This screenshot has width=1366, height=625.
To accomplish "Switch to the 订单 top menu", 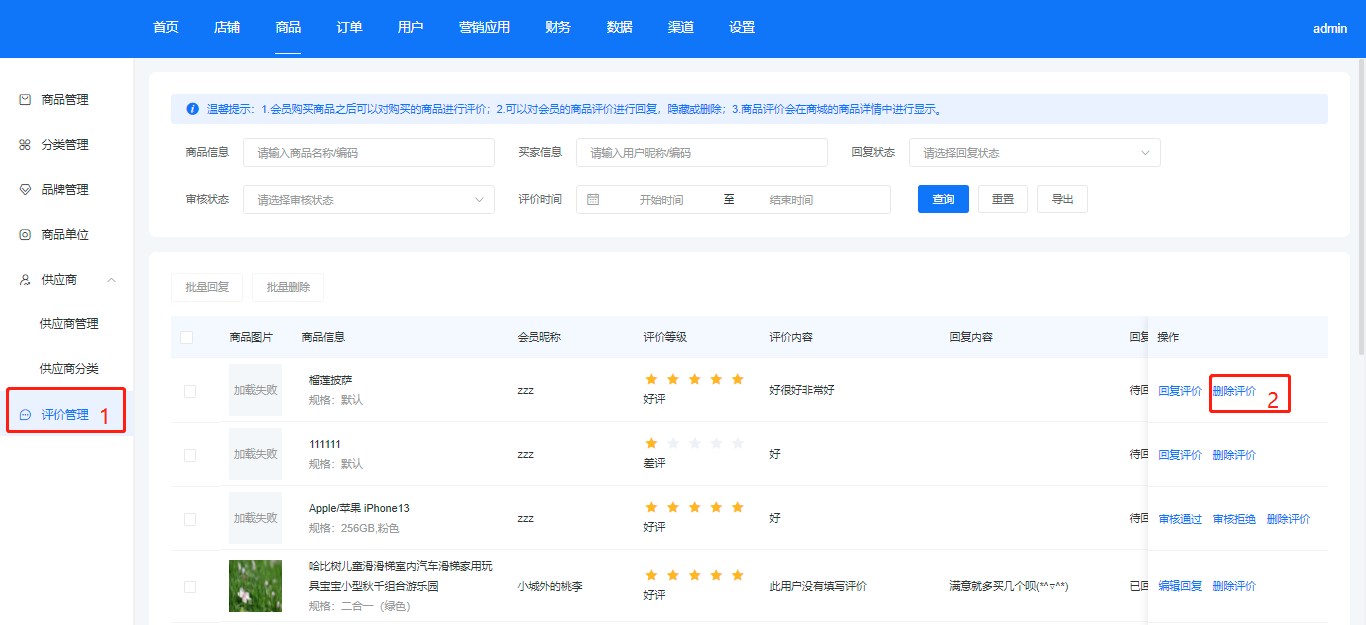I will click(x=349, y=28).
